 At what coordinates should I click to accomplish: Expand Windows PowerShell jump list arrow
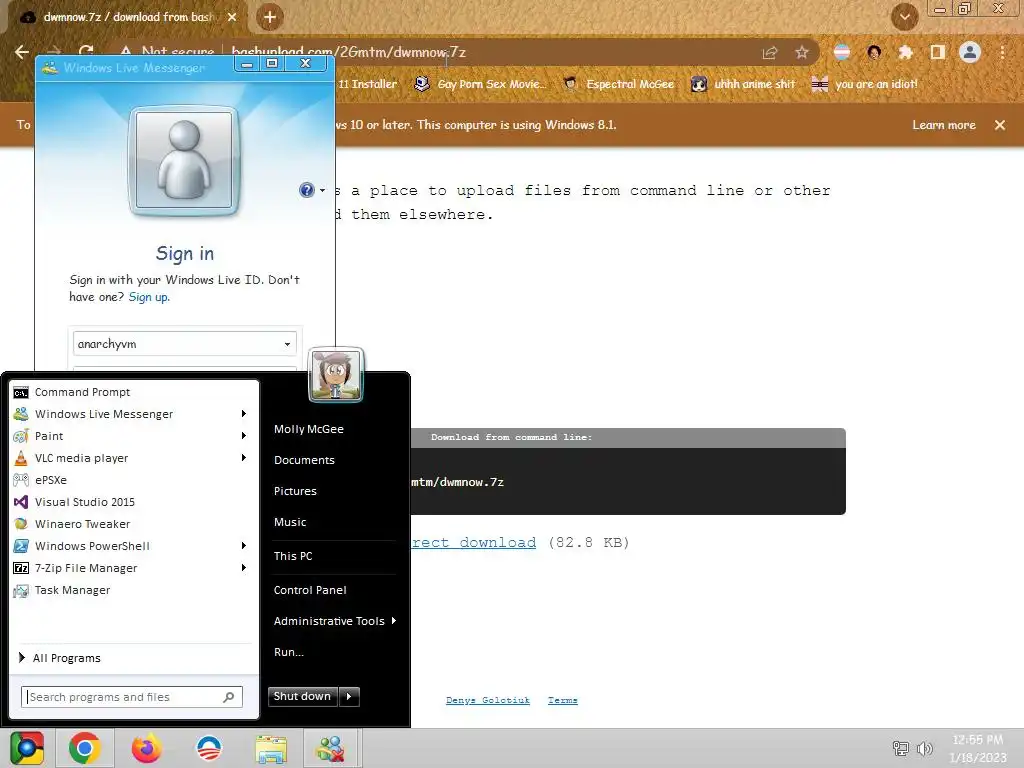(x=244, y=545)
